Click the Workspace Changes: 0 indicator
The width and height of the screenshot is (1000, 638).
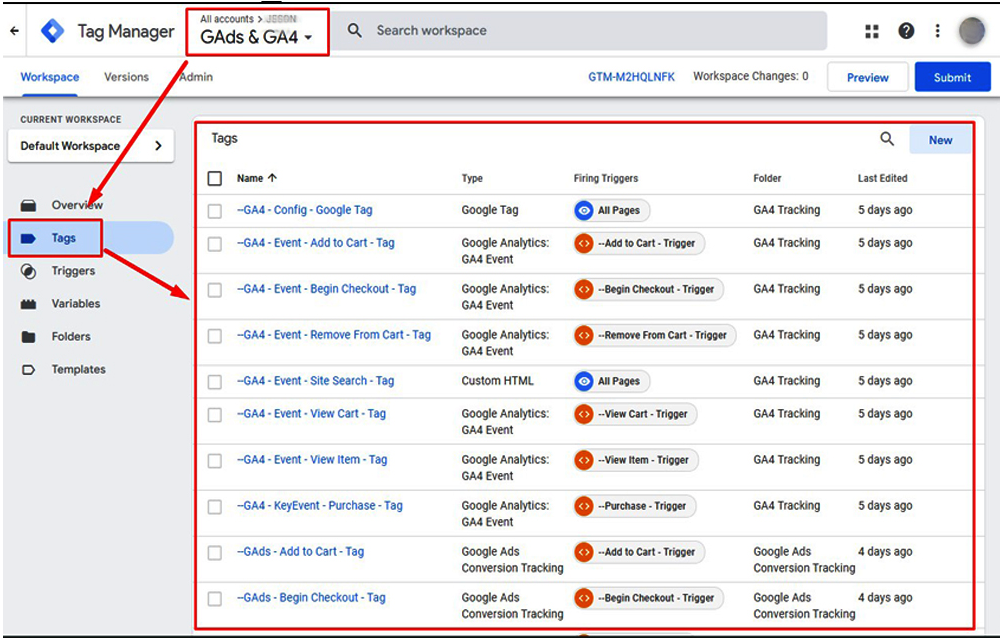(x=751, y=77)
